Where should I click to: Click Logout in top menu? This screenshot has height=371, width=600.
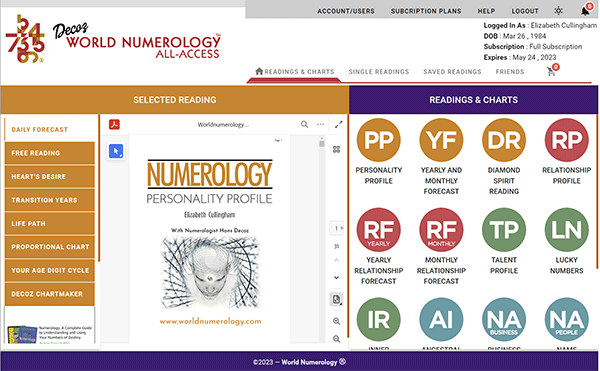525,11
